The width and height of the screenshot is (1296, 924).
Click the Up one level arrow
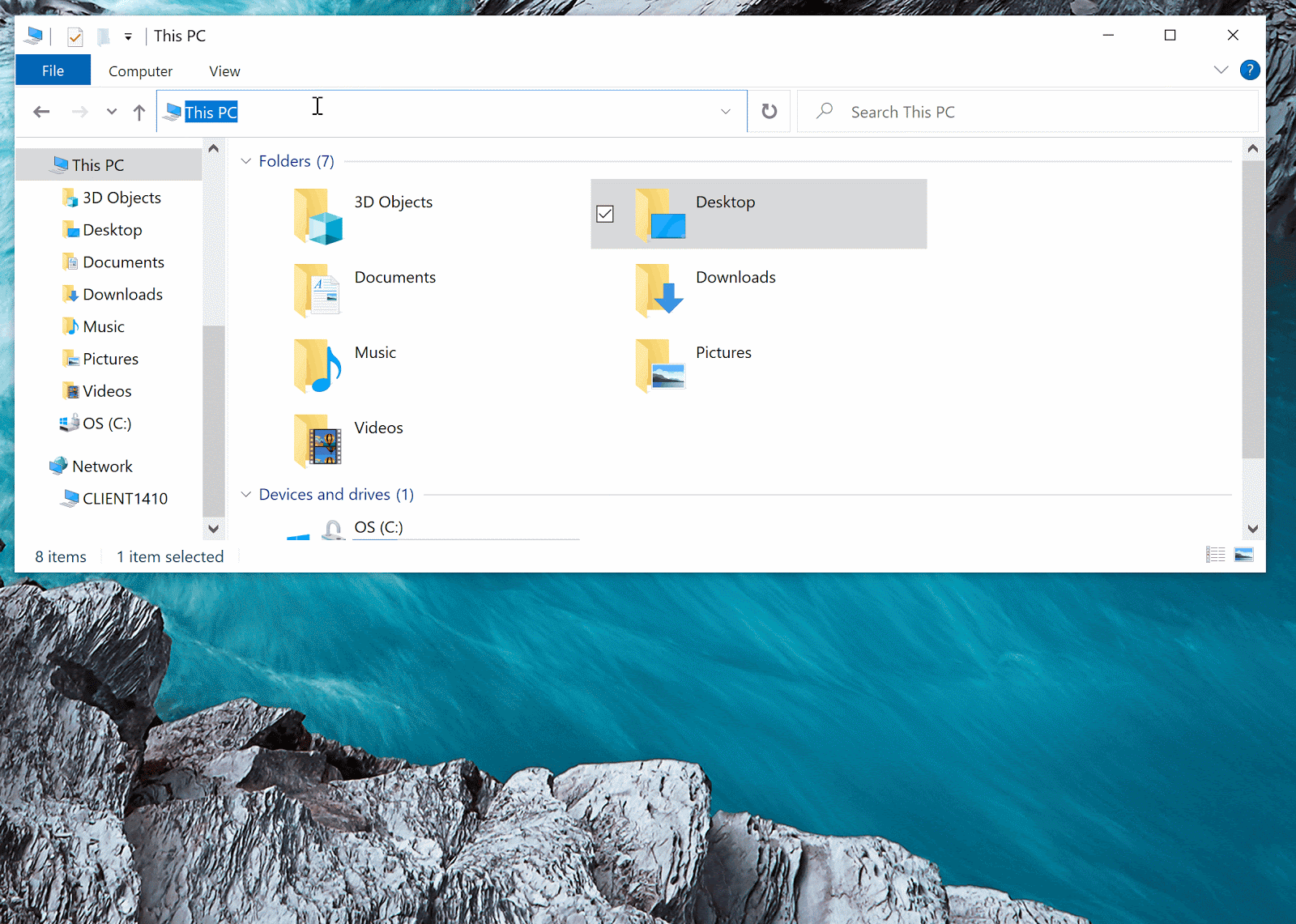pos(139,112)
